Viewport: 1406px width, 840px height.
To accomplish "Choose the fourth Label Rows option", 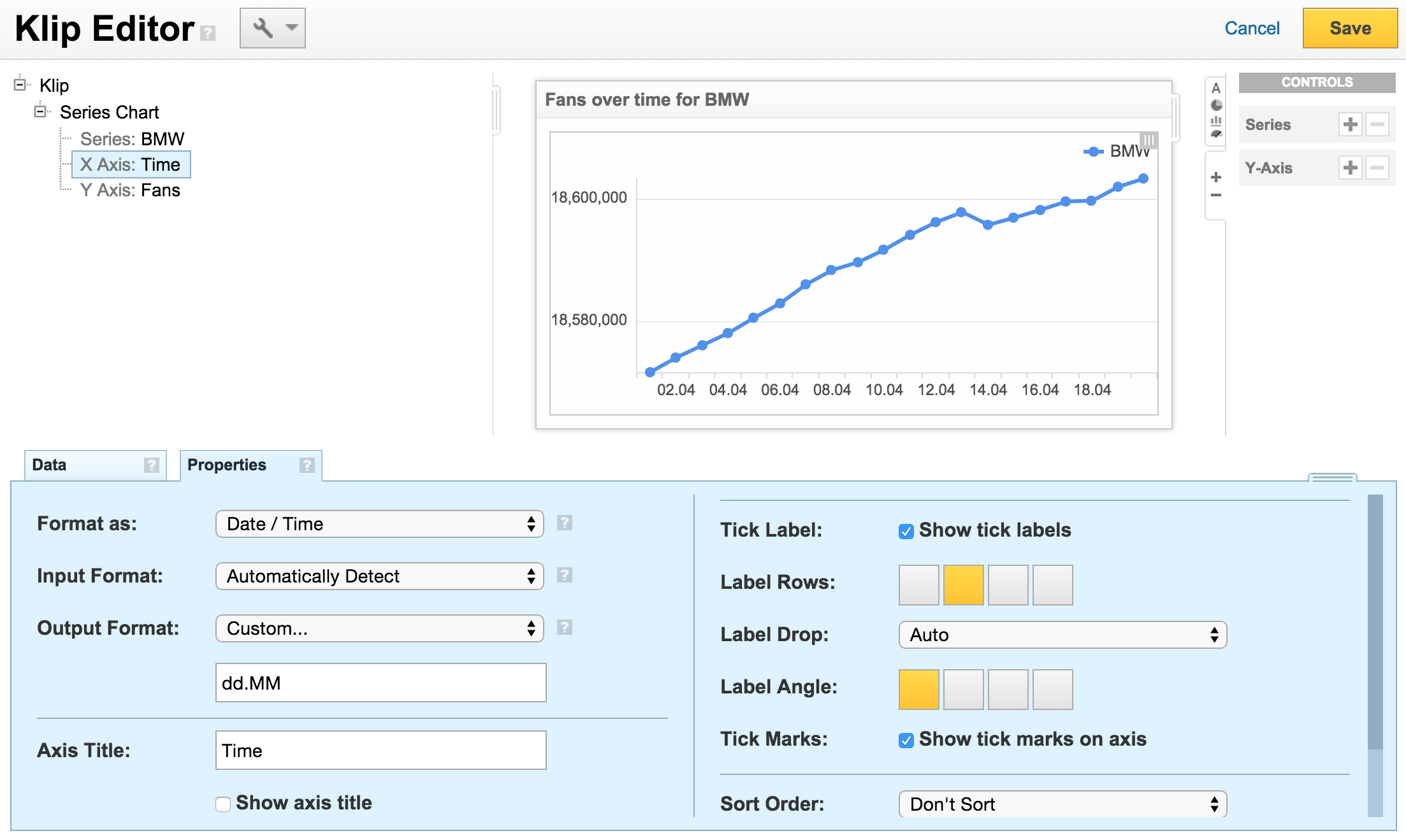I will [1052, 584].
